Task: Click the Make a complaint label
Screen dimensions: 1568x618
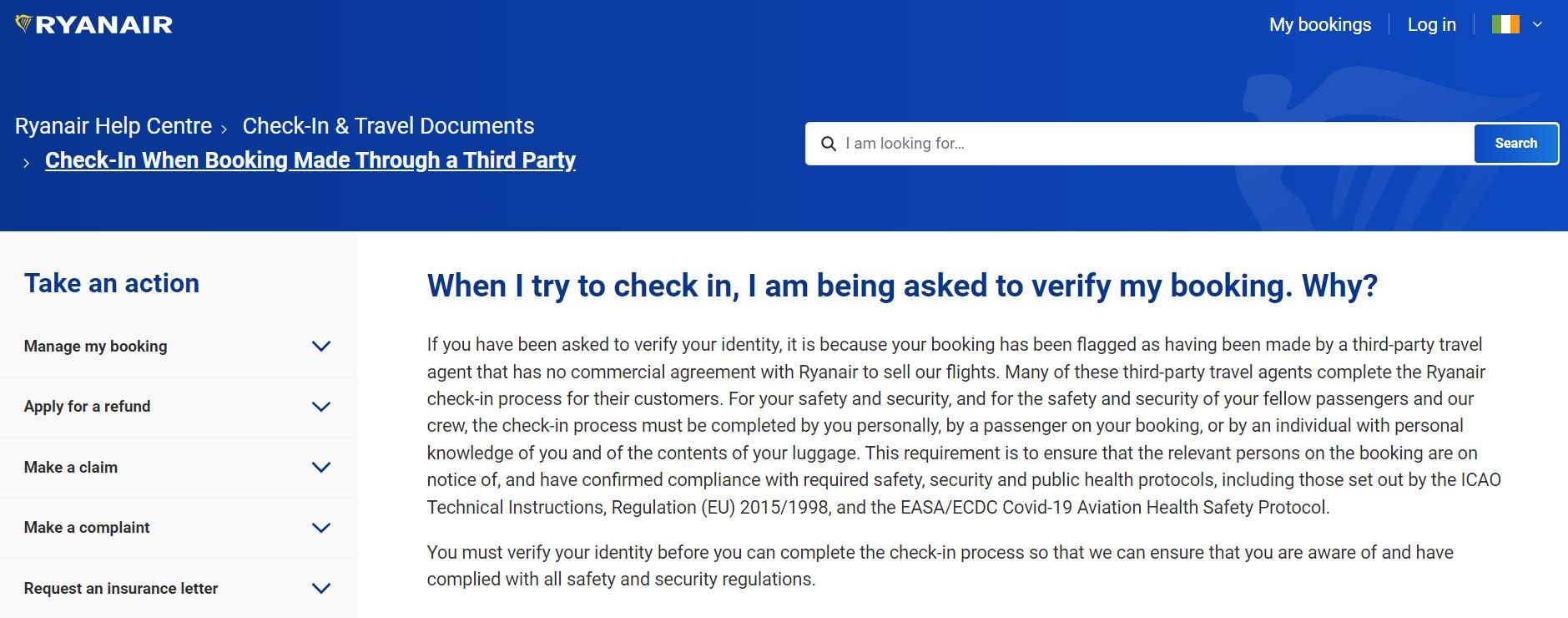Action: pyautogui.click(x=87, y=528)
